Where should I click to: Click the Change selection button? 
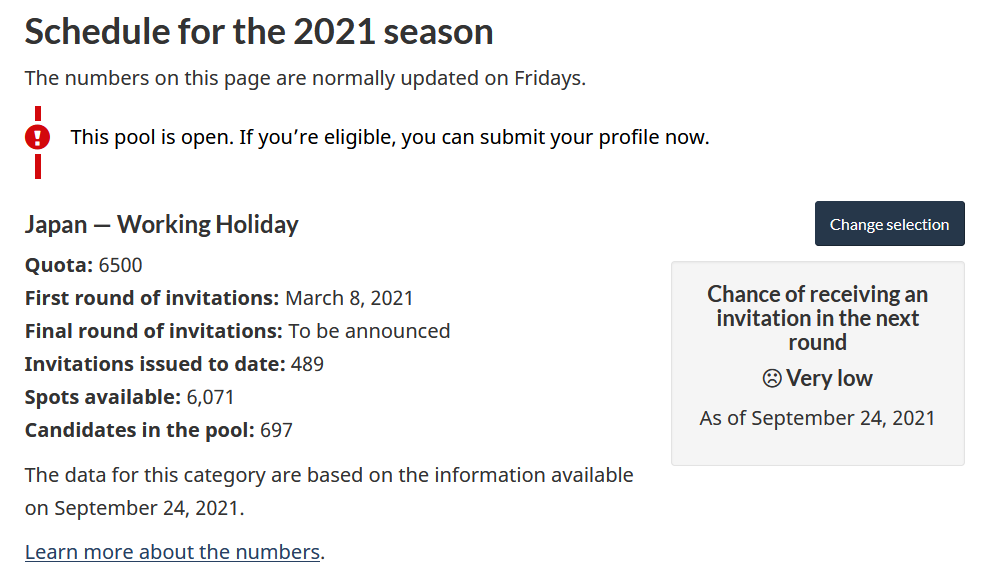click(x=889, y=223)
